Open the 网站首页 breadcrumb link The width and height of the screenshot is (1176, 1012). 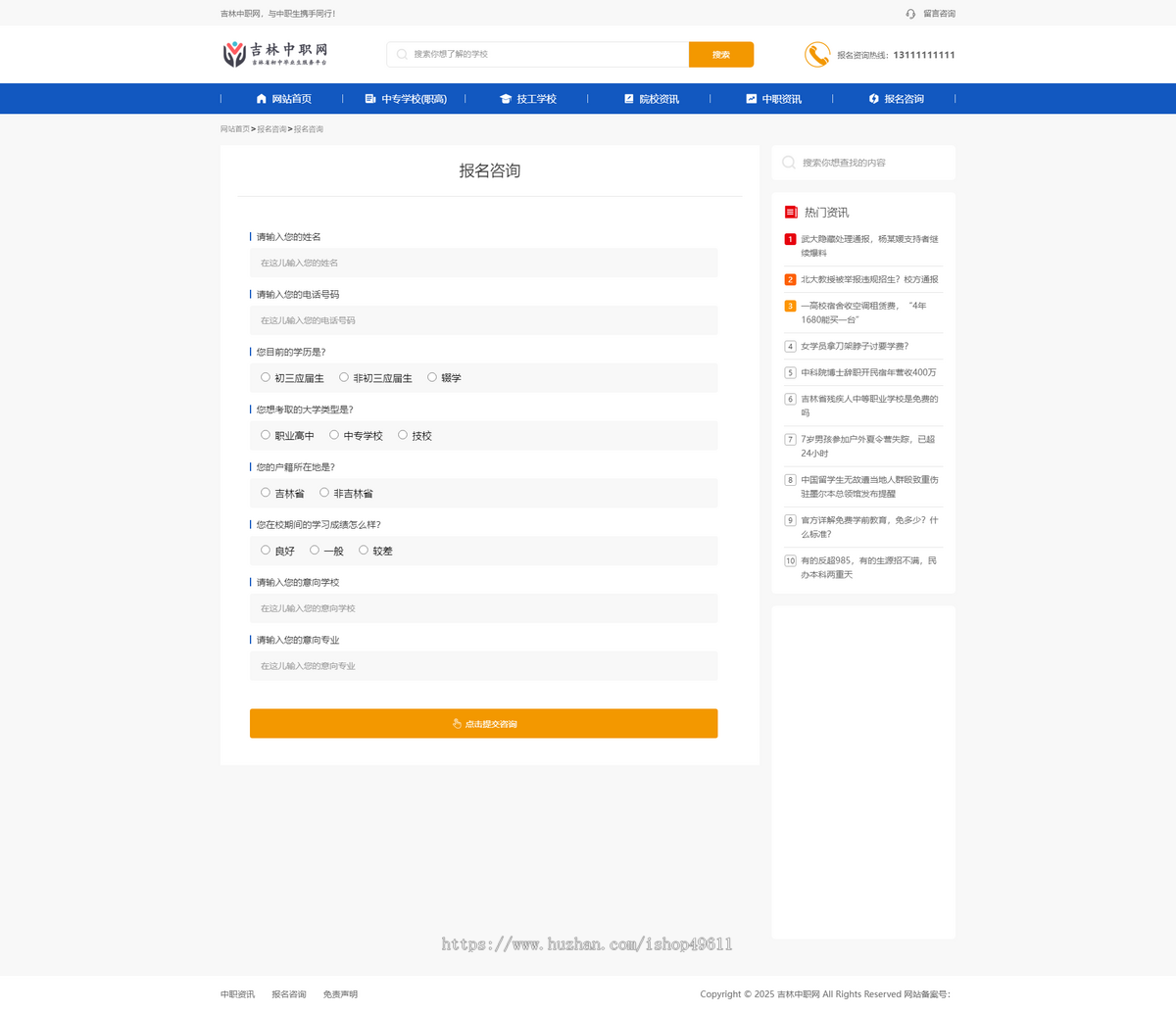pyautogui.click(x=235, y=128)
